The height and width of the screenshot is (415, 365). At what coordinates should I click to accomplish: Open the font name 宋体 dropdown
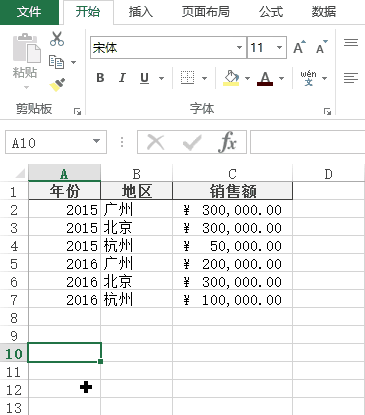point(239,47)
